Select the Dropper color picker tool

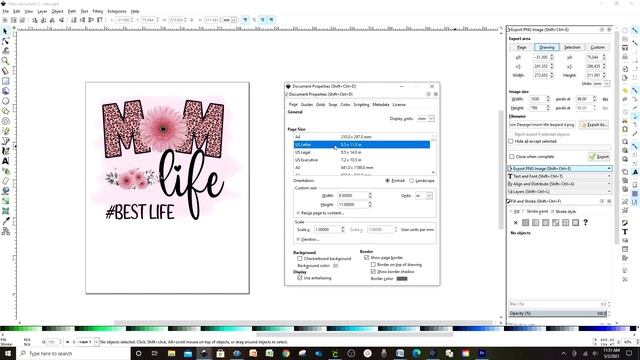[x=5, y=221]
